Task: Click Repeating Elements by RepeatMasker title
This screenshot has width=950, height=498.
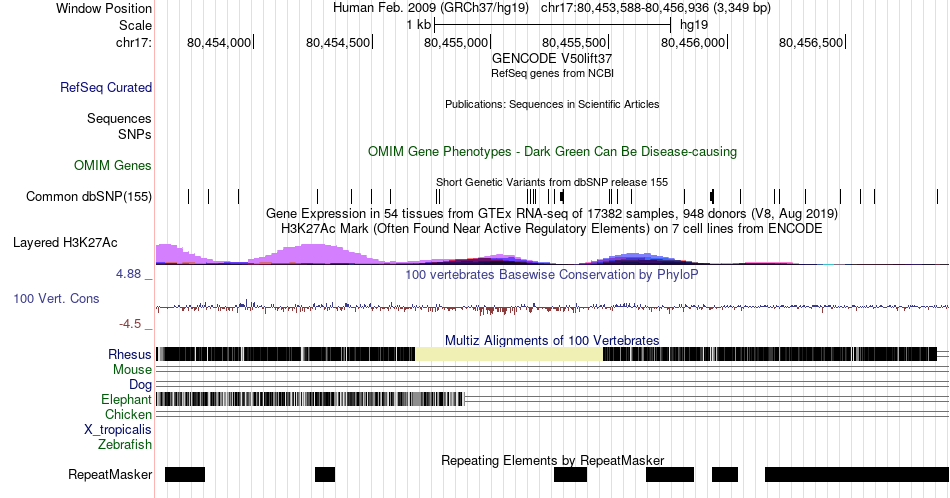Action: (553, 460)
